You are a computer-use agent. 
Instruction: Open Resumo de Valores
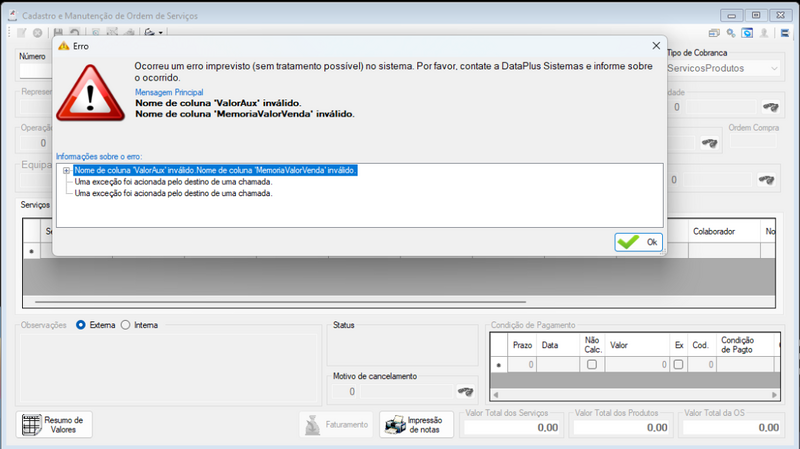(54, 425)
